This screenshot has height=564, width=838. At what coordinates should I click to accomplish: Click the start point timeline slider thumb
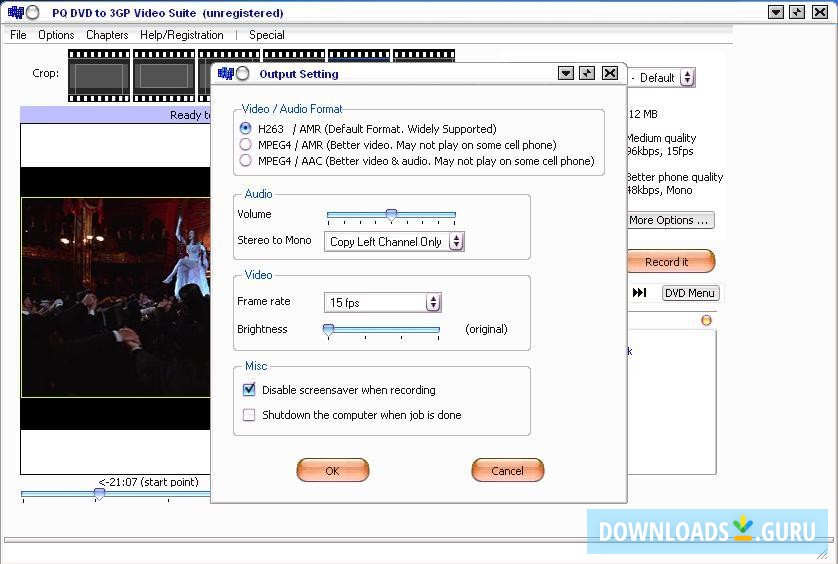(x=99, y=495)
